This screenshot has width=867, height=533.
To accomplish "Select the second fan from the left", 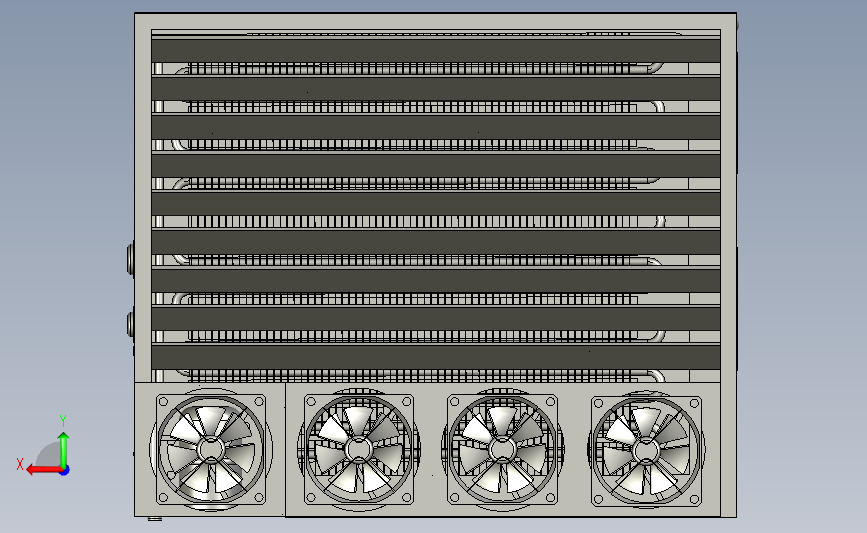I will [359, 450].
